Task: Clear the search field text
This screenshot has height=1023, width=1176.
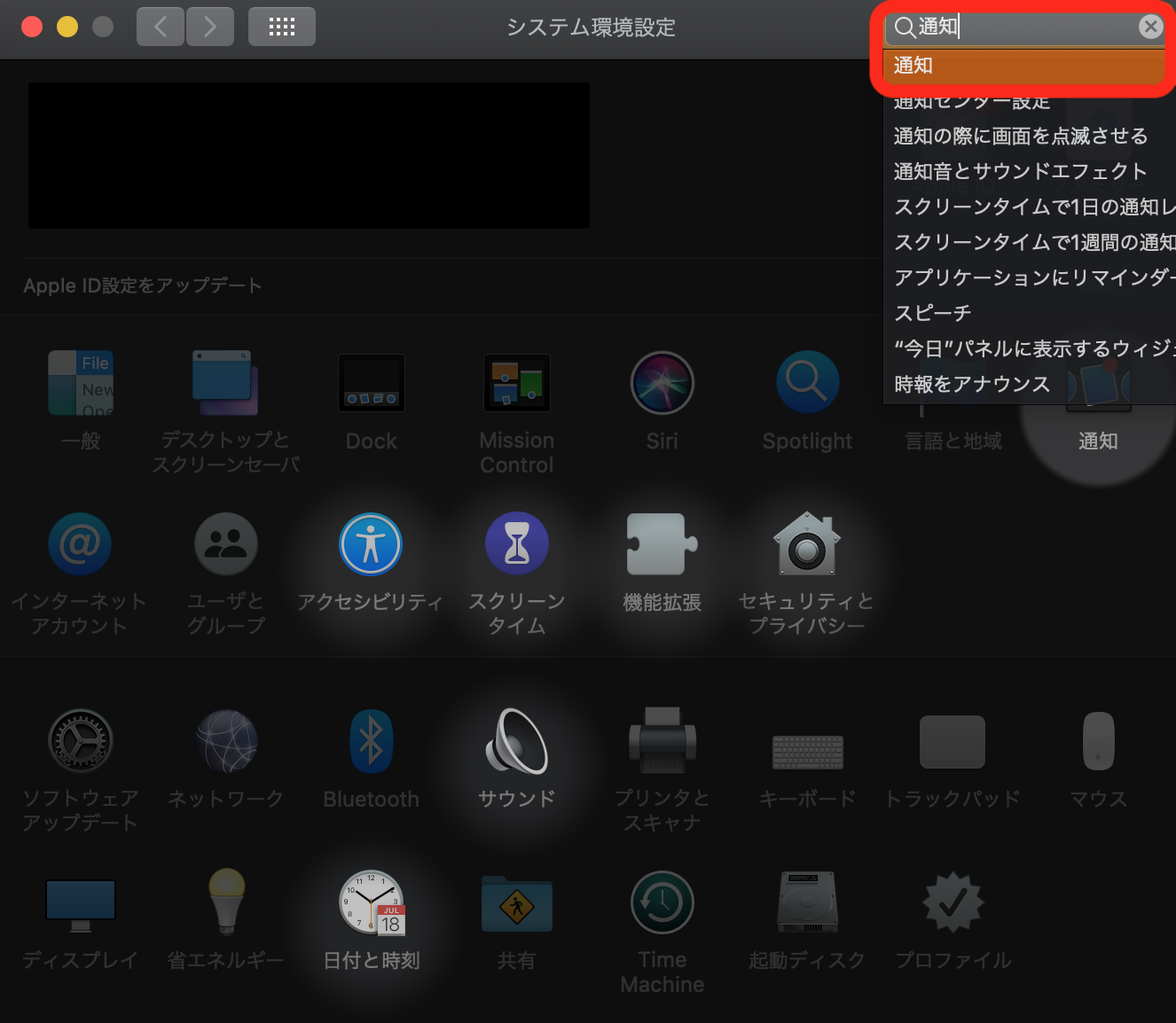Action: [x=1150, y=27]
